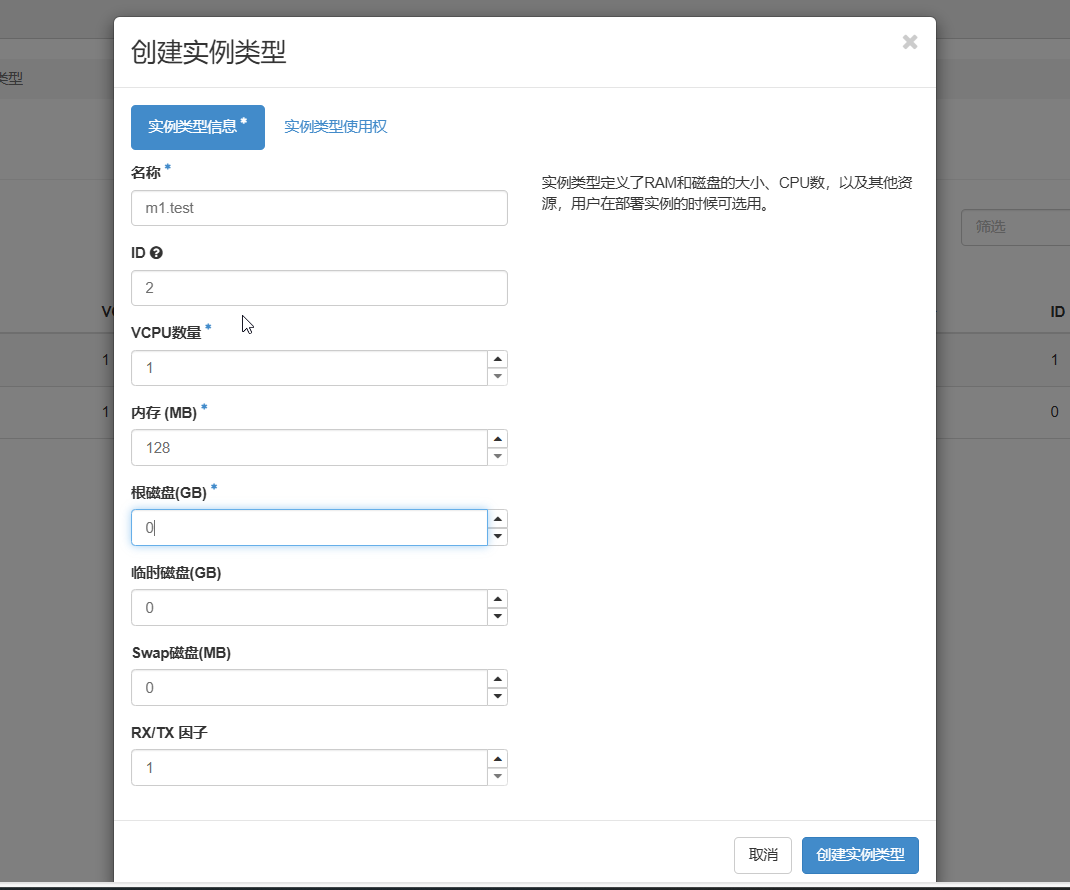Click the Swap磁盘(MB) field label
The image size is (1070, 890).
click(181, 653)
